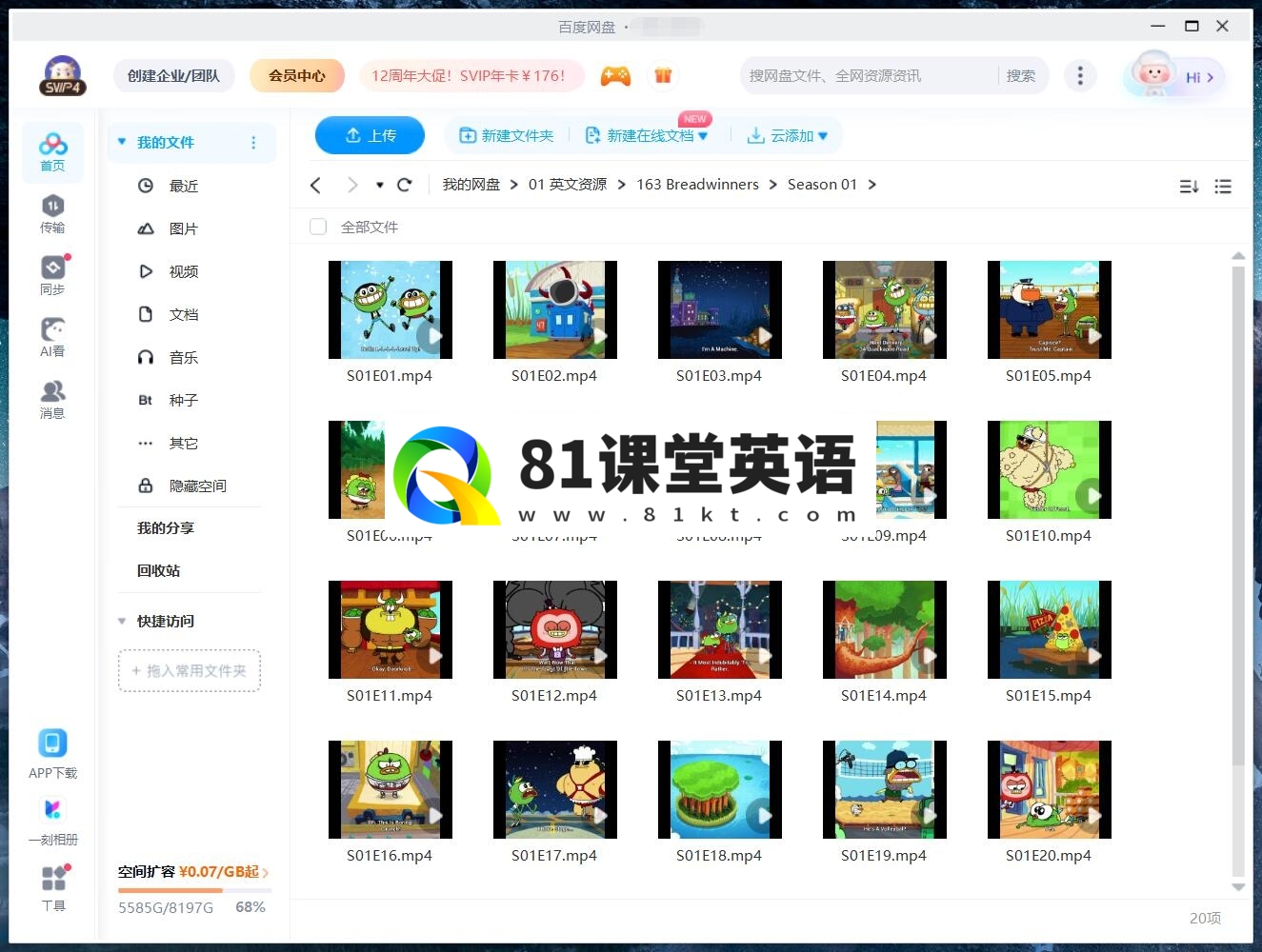Click the S01E16.mp4 file name
This screenshot has width=1262, height=952.
pos(390,856)
